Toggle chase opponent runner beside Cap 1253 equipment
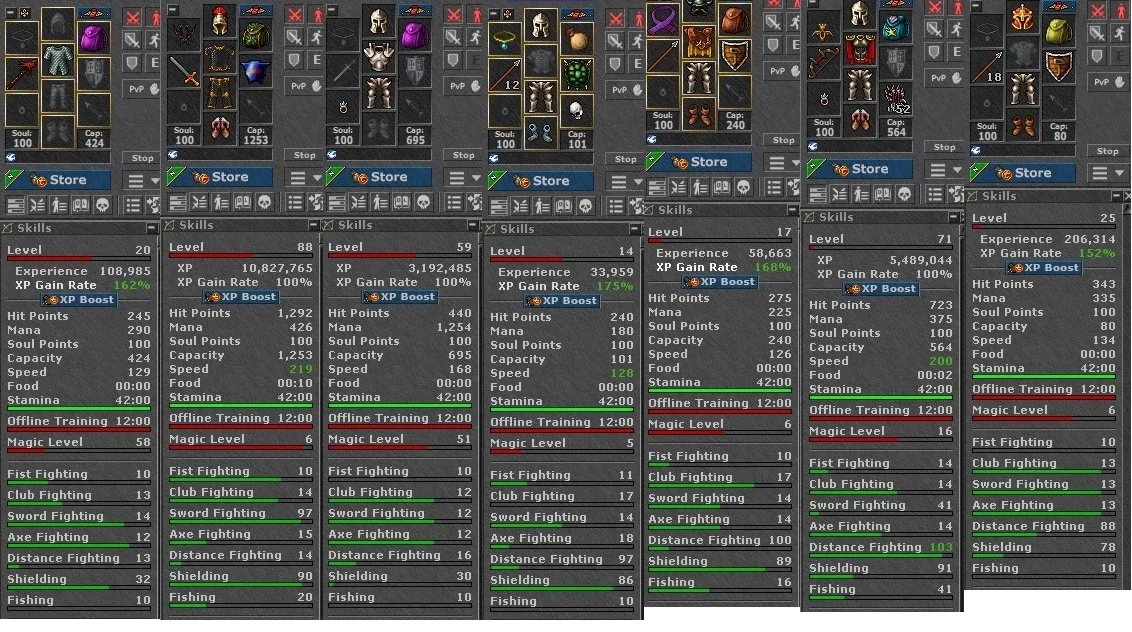The height and width of the screenshot is (632, 1132). (x=316, y=37)
